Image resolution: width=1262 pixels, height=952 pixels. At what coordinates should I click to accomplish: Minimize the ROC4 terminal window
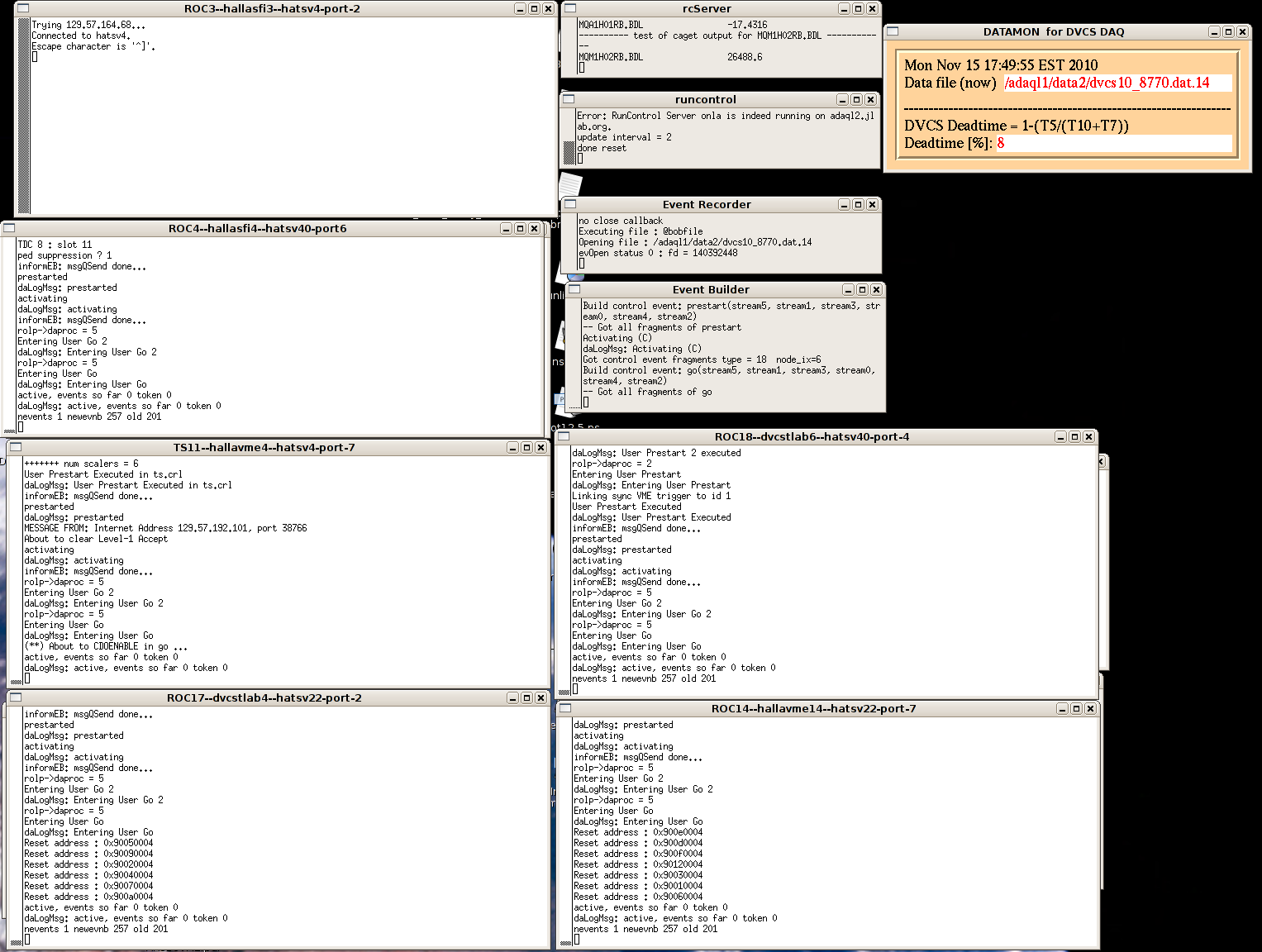[506, 228]
